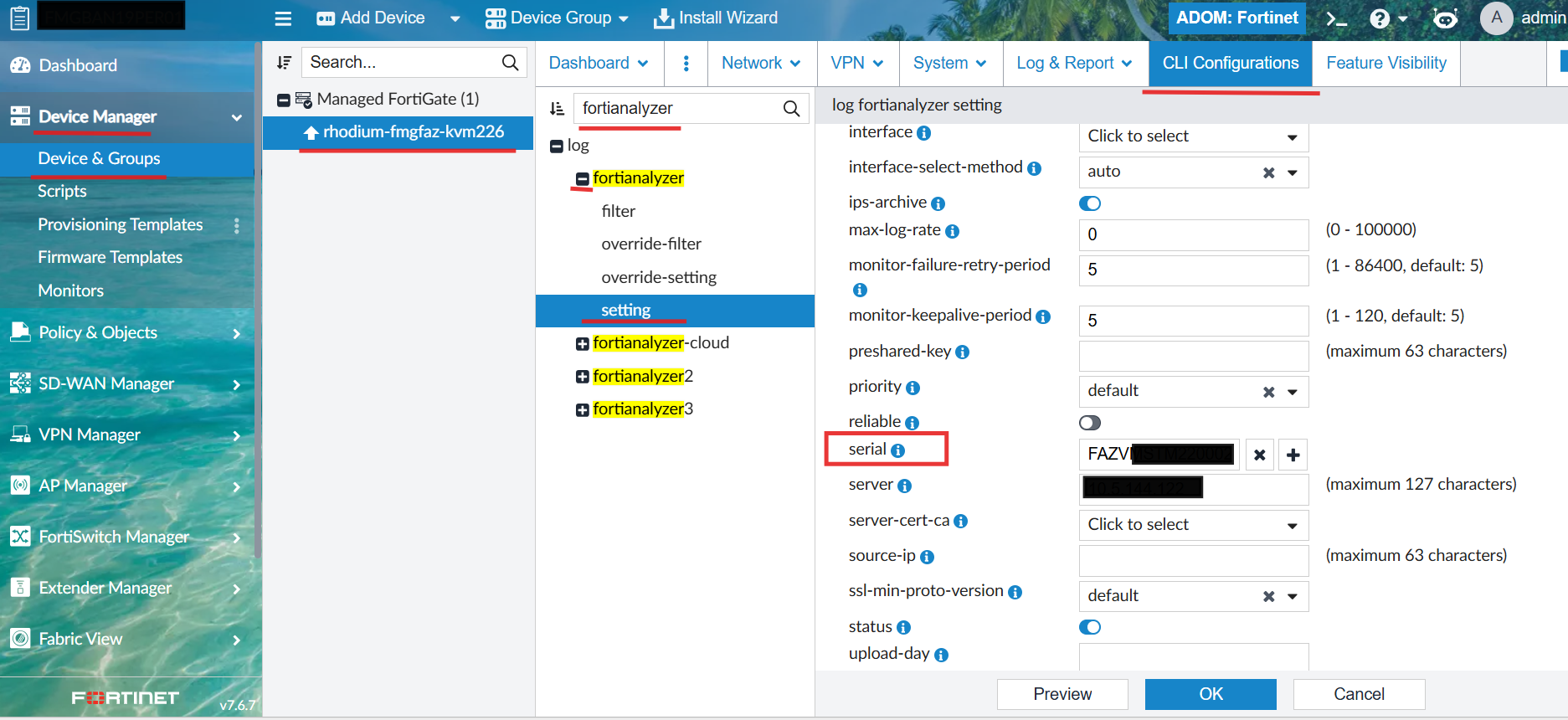Image resolution: width=1568 pixels, height=720 pixels.
Task: Add a serial entry with the plus button
Action: click(x=1293, y=455)
